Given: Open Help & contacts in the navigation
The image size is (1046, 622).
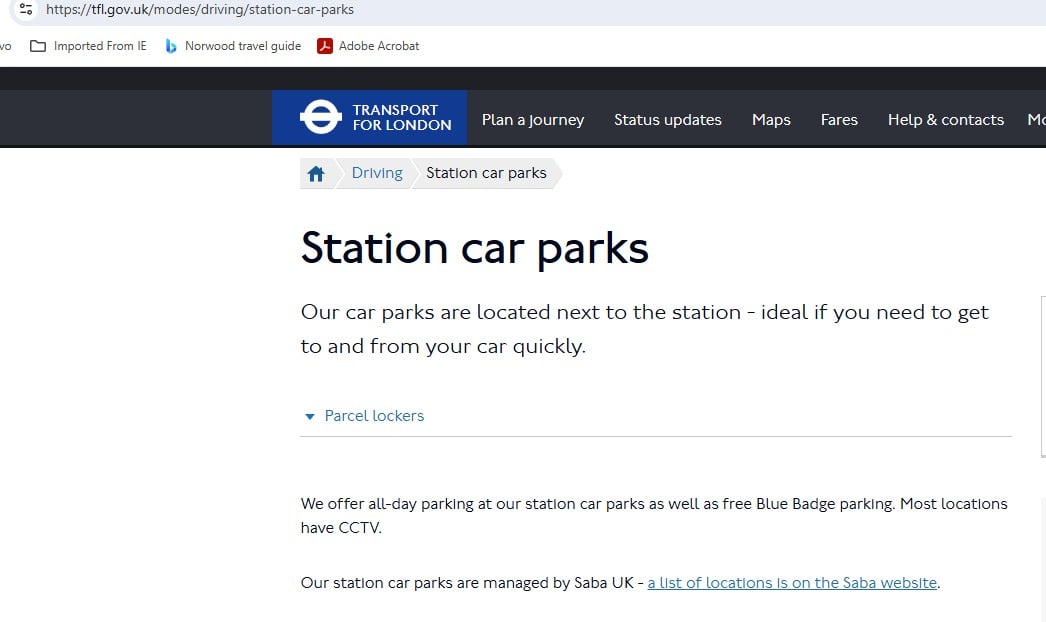Looking at the screenshot, I should 945,120.
